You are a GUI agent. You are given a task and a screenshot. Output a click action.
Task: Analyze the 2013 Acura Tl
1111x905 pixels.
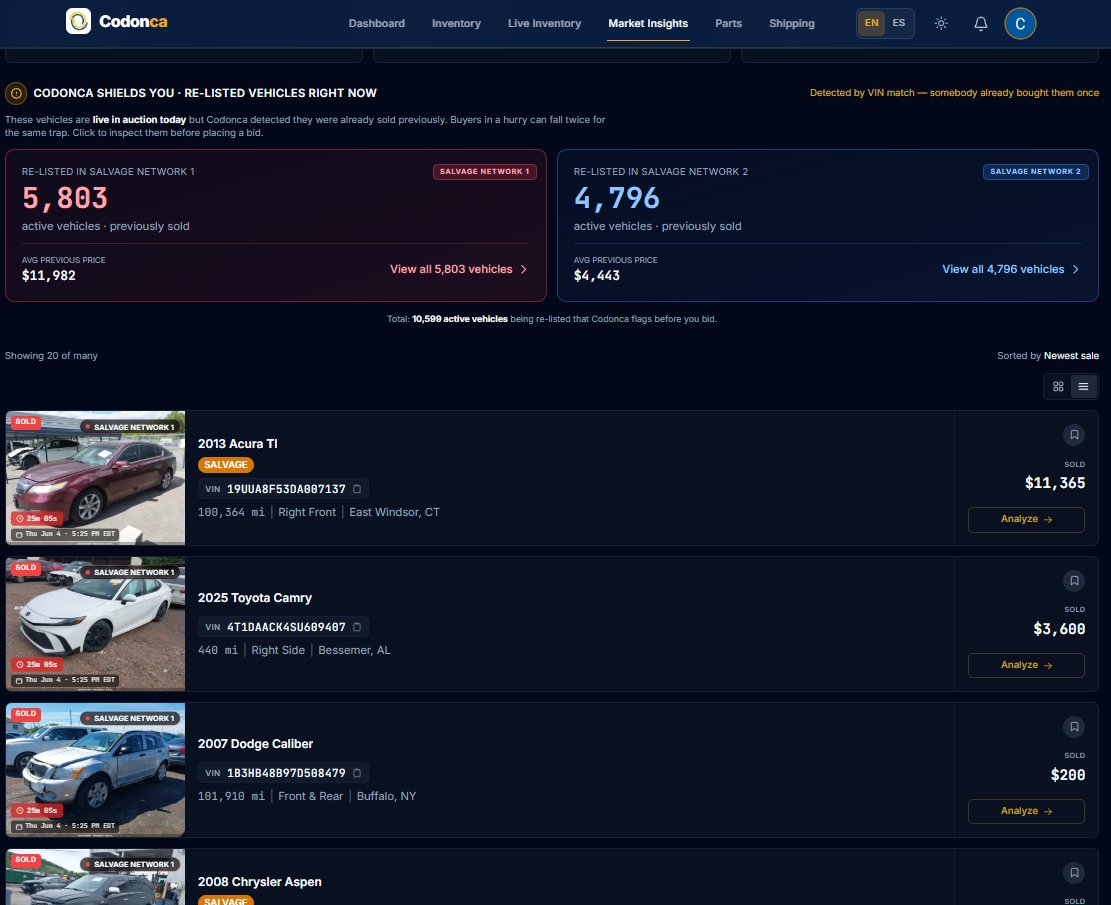click(1026, 519)
